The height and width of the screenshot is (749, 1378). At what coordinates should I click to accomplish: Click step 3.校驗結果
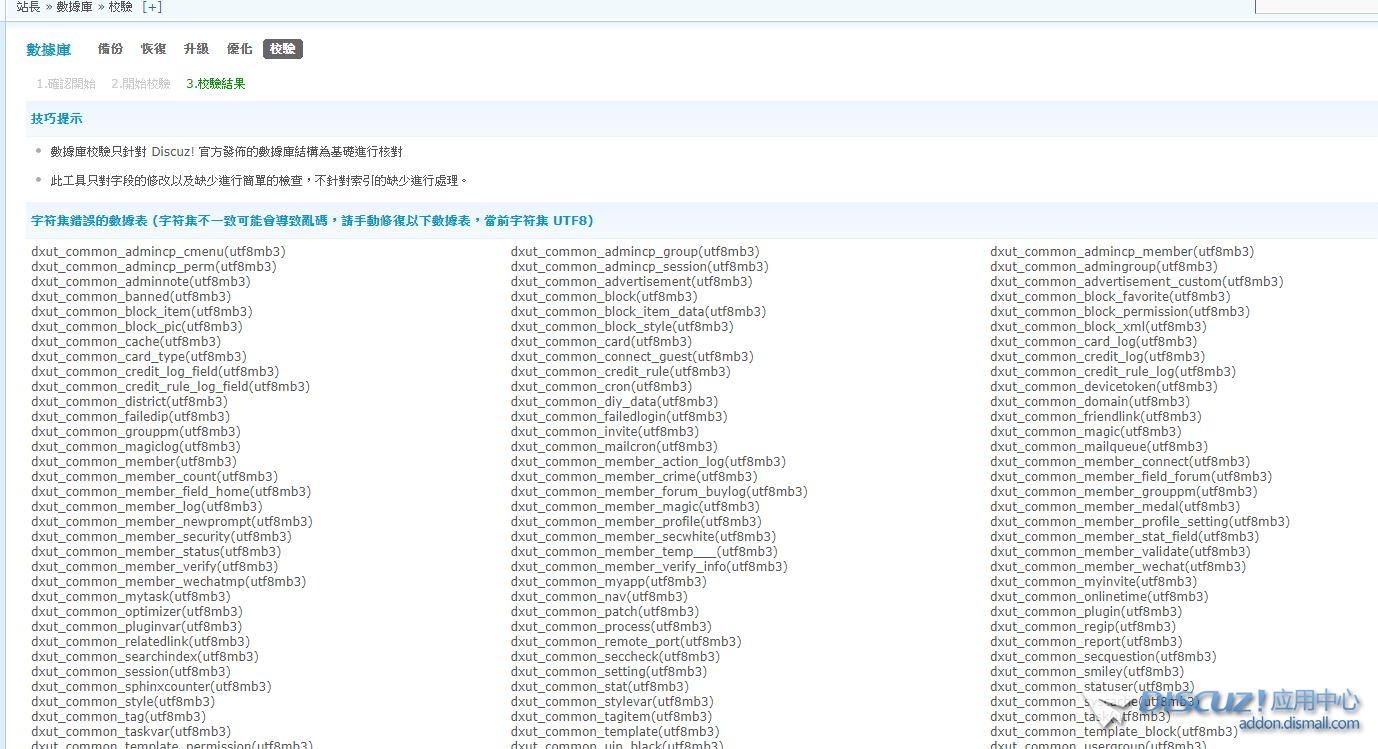coord(215,84)
